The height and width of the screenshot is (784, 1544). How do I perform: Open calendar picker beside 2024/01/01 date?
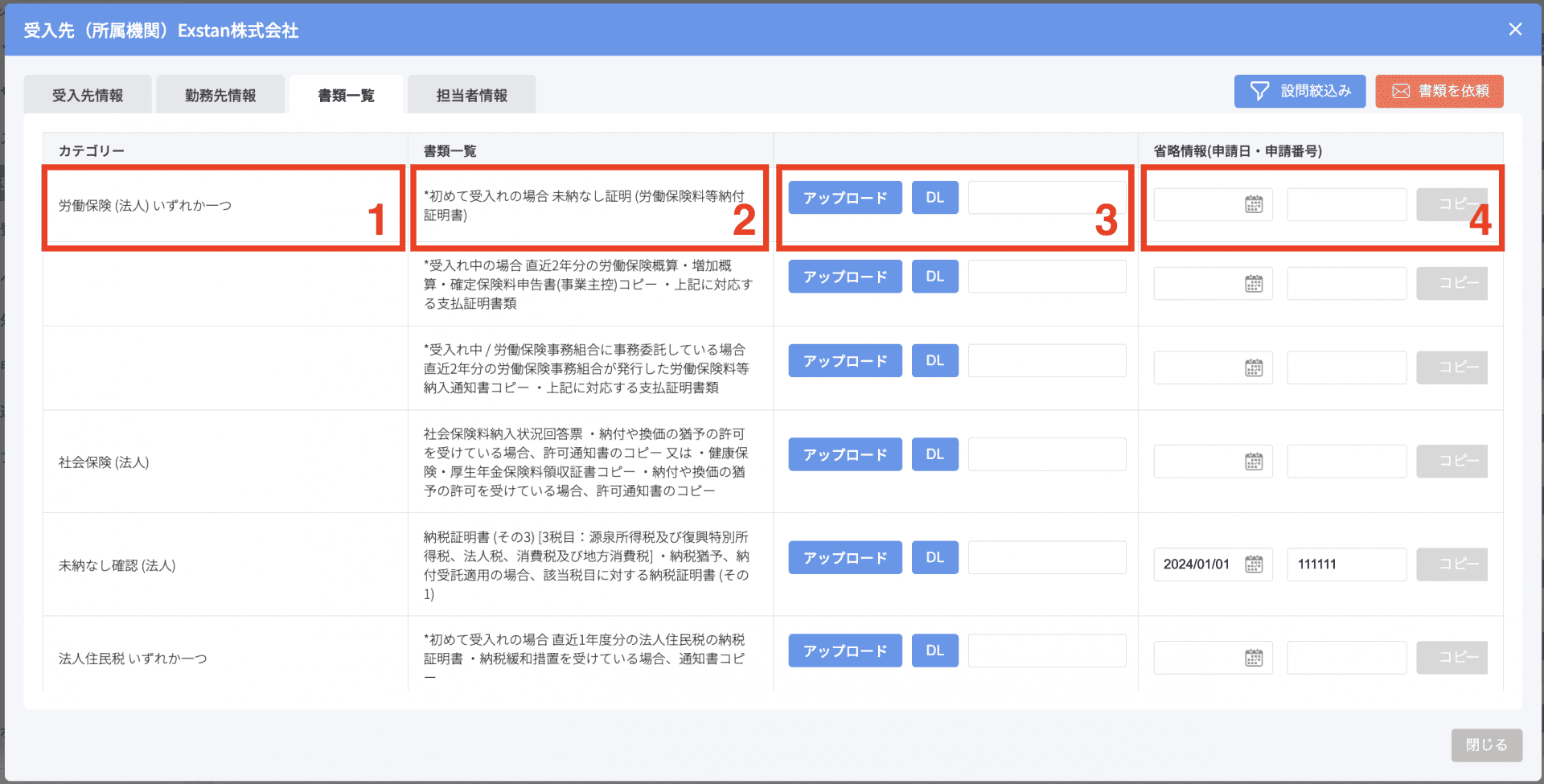pos(1254,564)
